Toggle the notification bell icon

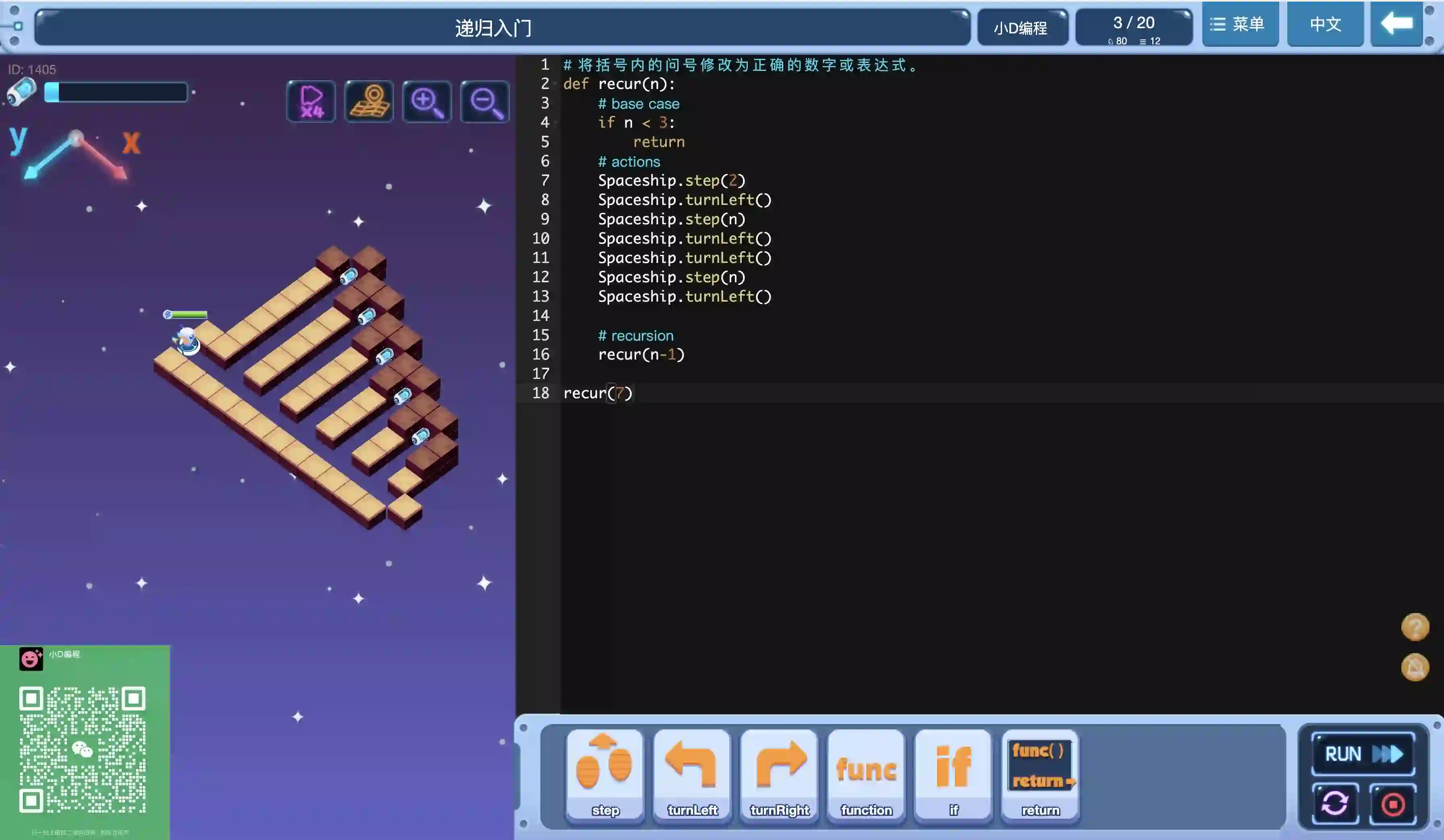(1415, 667)
